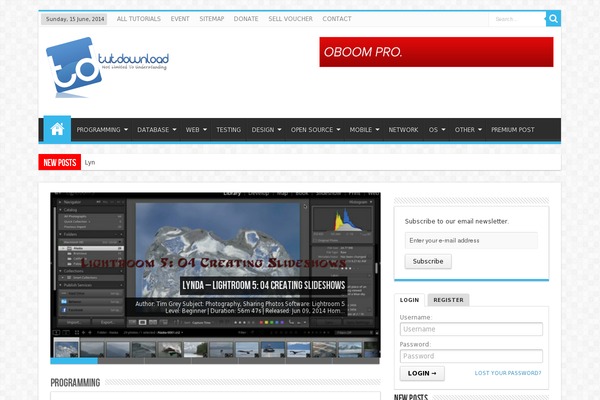The image size is (600, 400).
Task: Open the Programming dropdown menu
Action: tap(102, 130)
